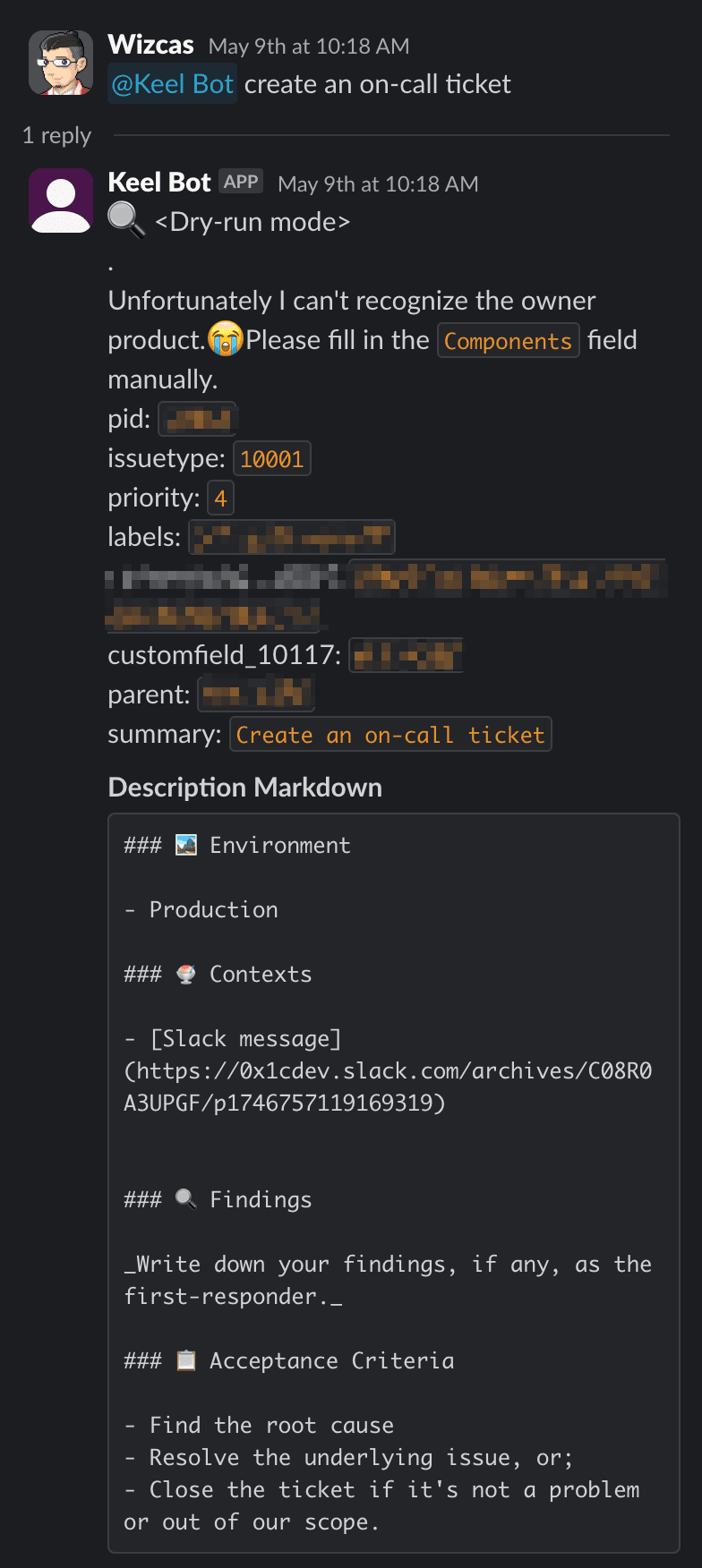Click the Acceptance Criteria clipboard emoji

[x=186, y=1360]
